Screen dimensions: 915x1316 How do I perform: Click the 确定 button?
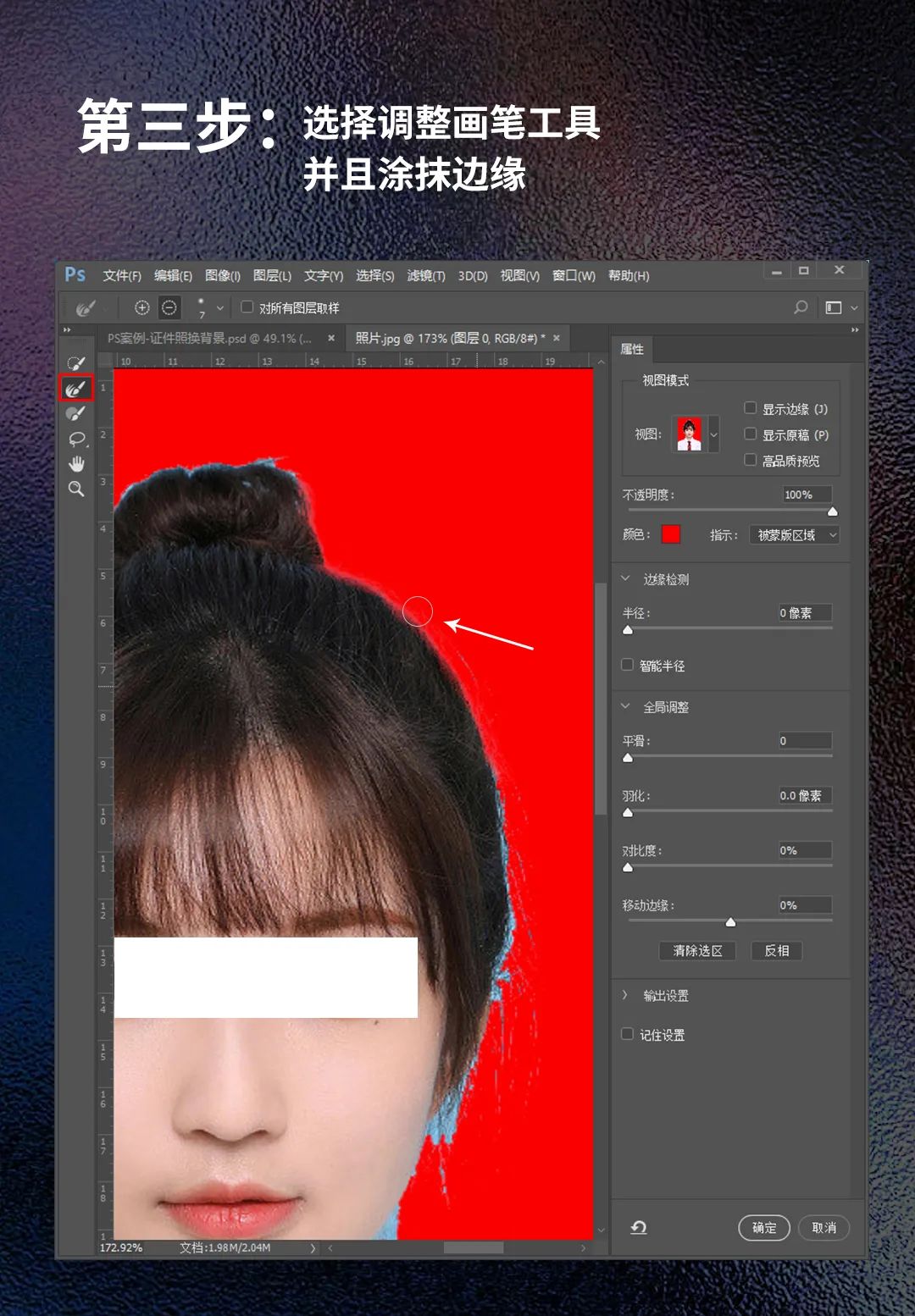tap(763, 1227)
